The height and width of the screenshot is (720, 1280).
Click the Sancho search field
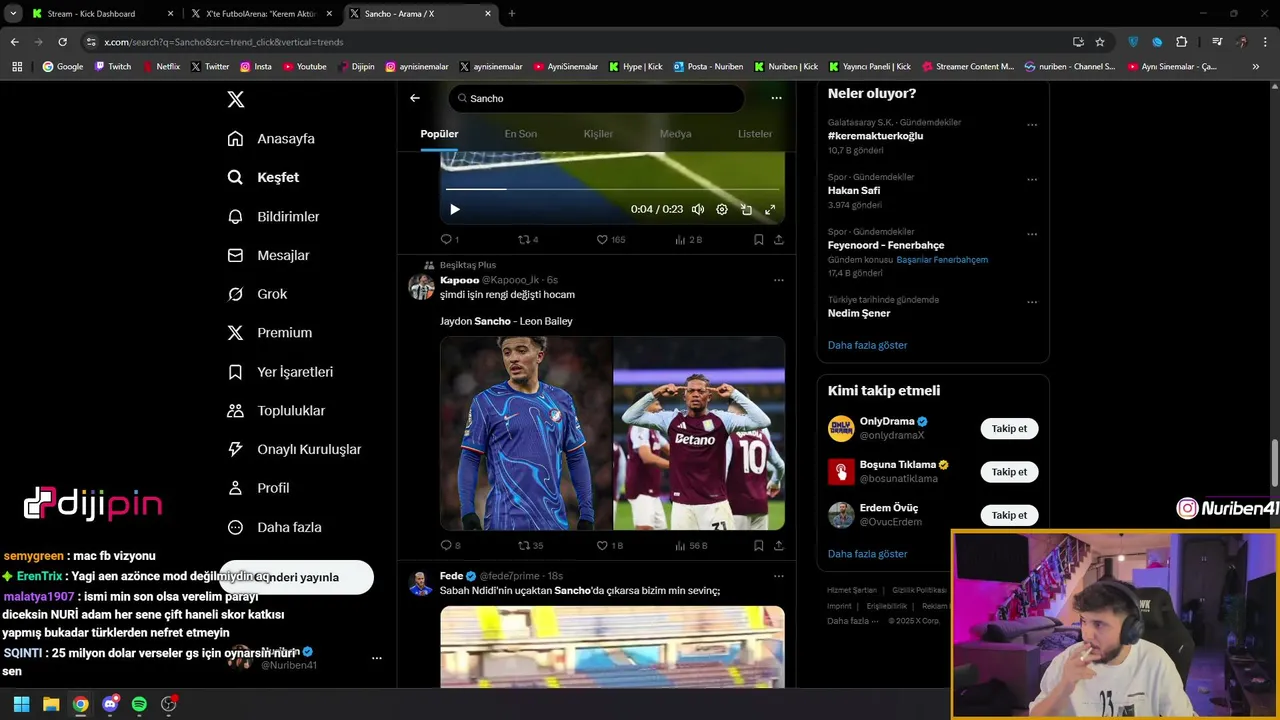596,98
